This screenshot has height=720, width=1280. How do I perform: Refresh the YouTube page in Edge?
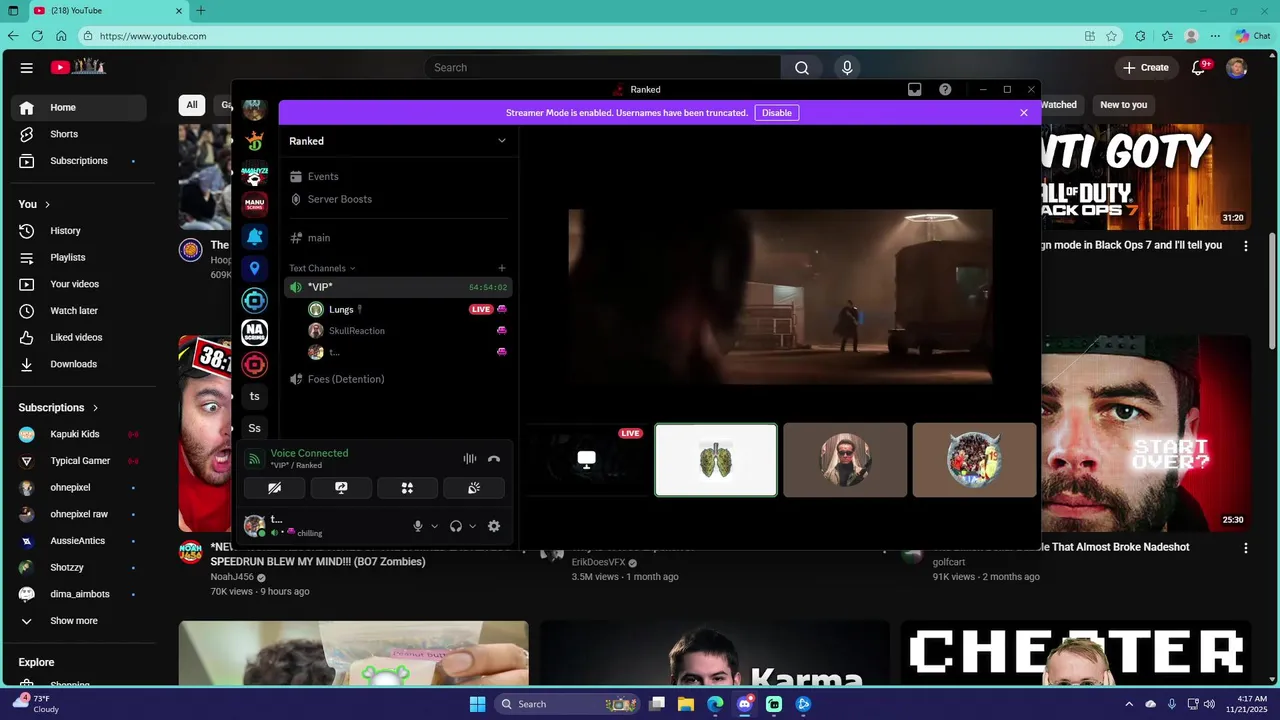point(37,36)
